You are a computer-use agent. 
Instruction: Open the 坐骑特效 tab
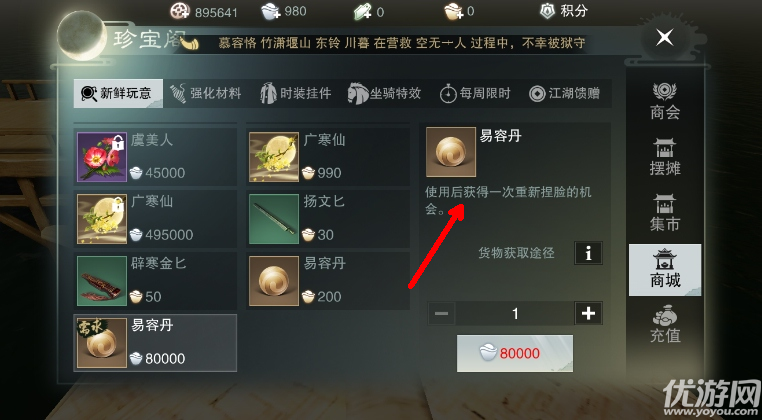[385, 93]
